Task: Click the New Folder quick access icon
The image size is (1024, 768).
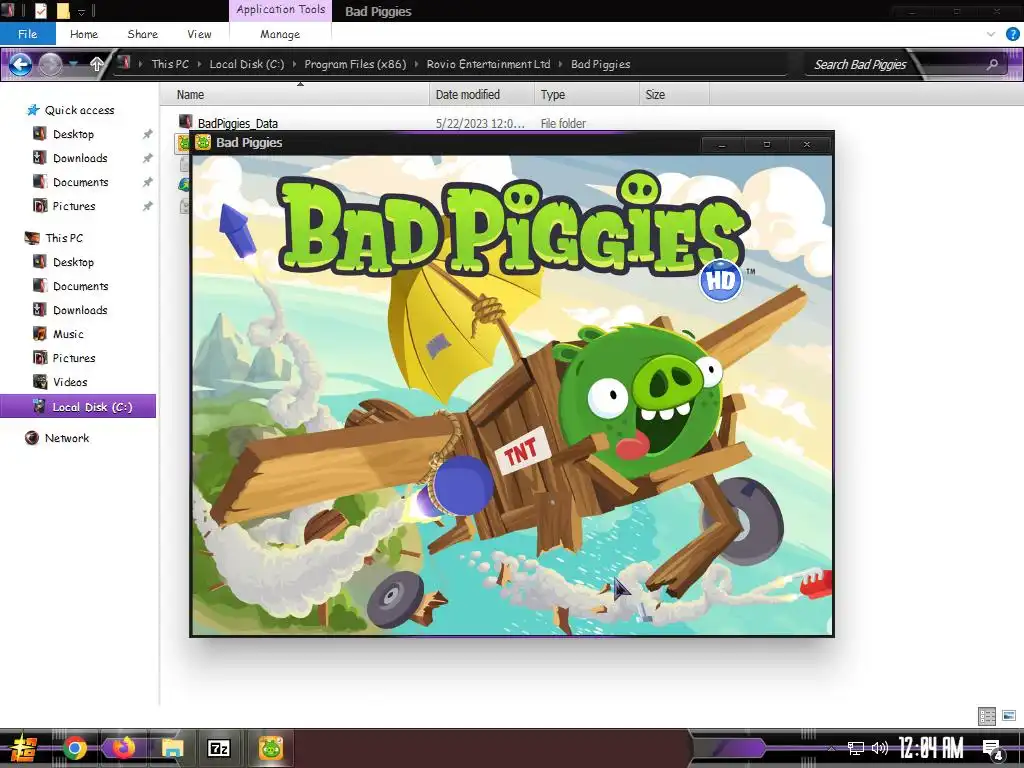Action: coord(63,10)
